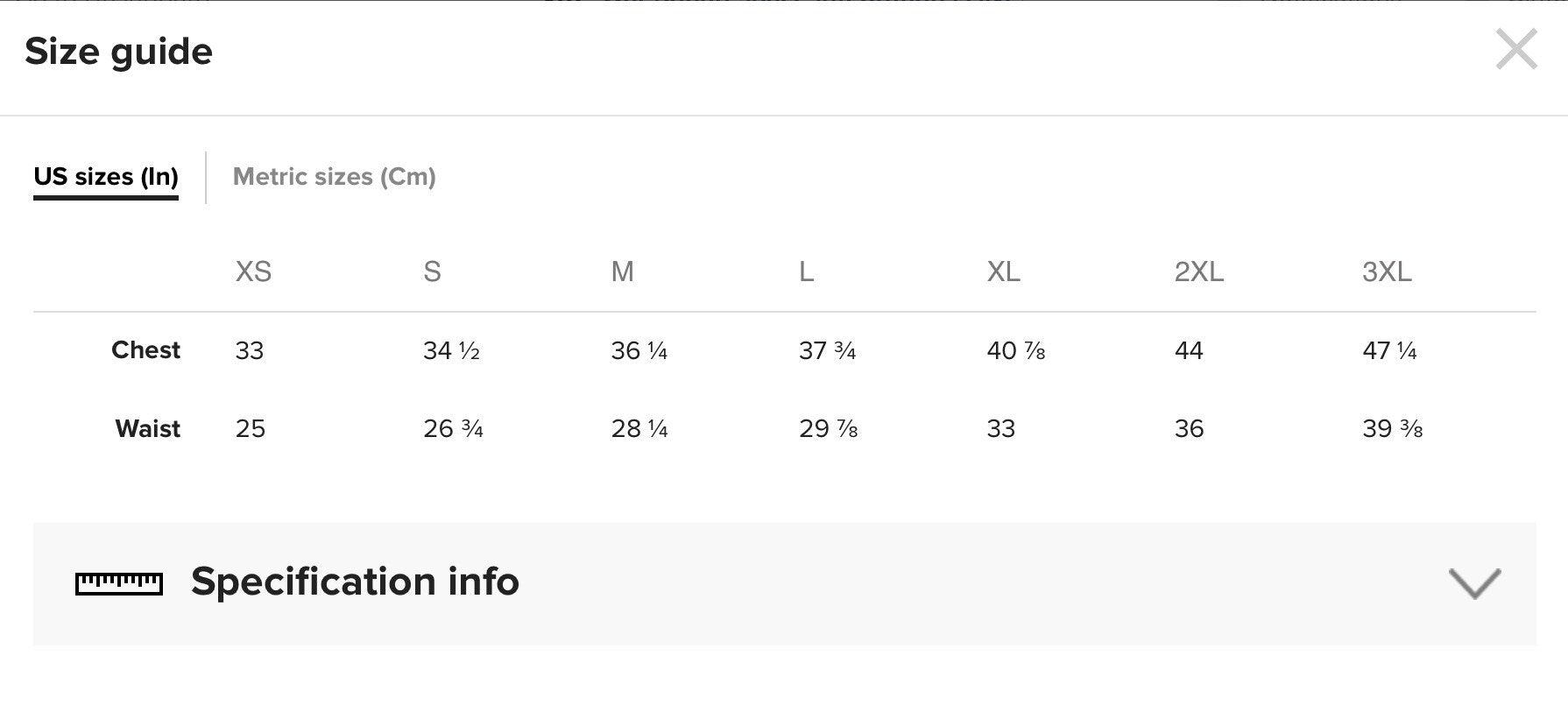Click the Chest row label
The width and height of the screenshot is (1568, 726).
[145, 350]
